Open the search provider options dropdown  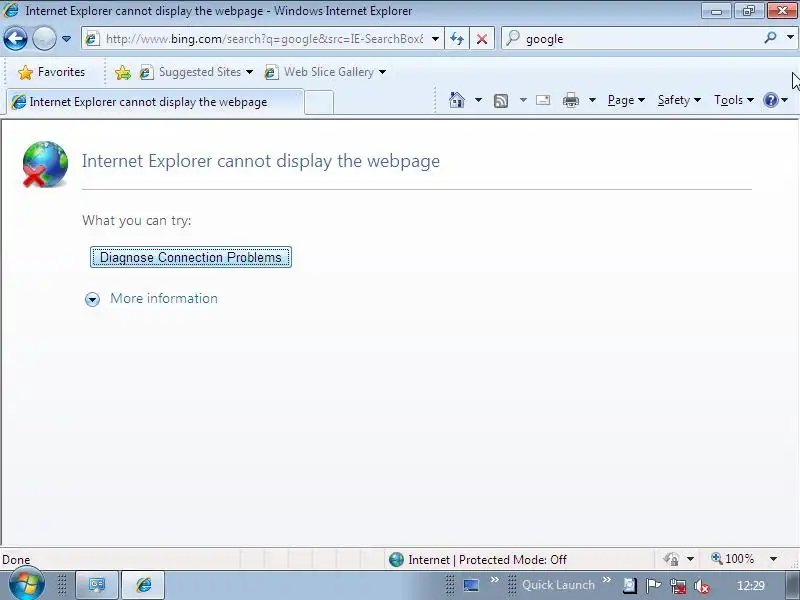790,38
